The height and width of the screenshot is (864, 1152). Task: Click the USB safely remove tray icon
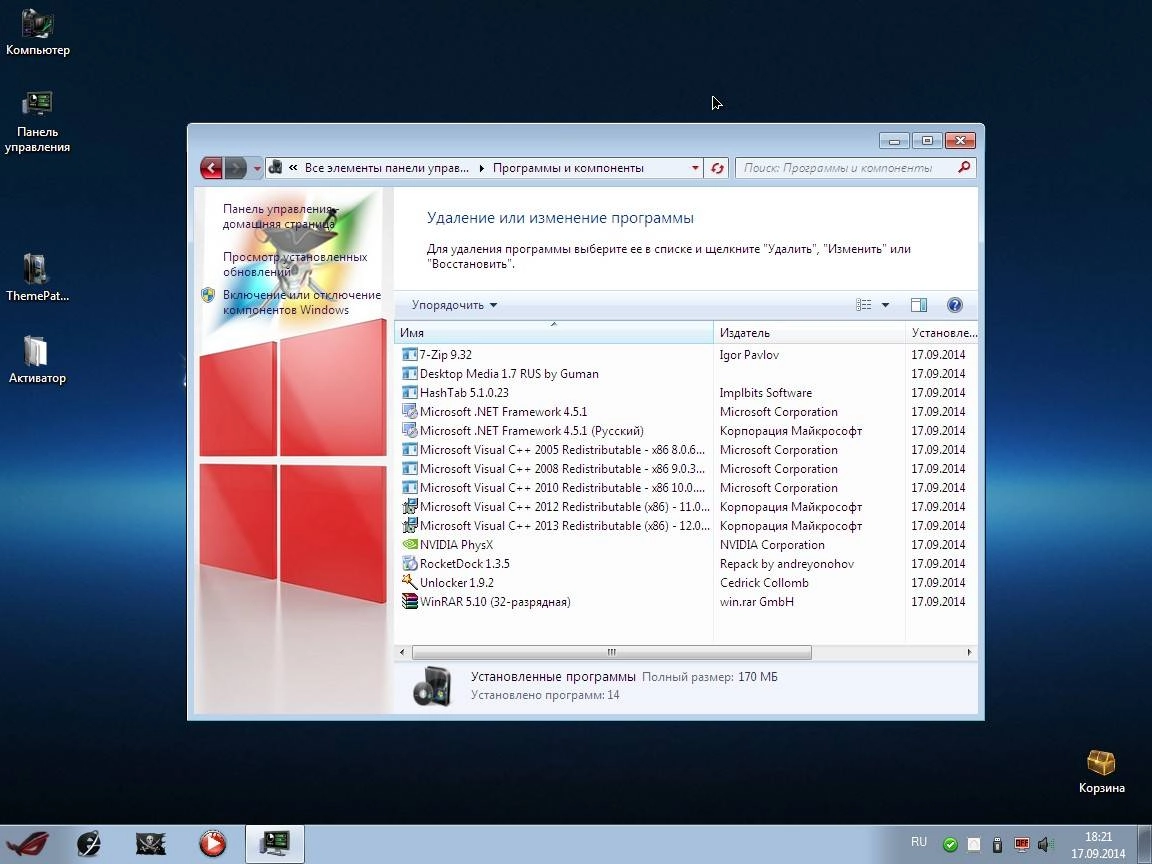pos(998,843)
